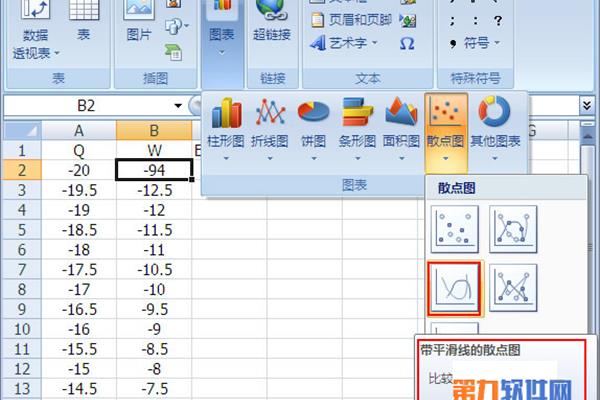This screenshot has width=600, height=400.
Task: Choose Area chart (面积图)
Action: click(401, 129)
